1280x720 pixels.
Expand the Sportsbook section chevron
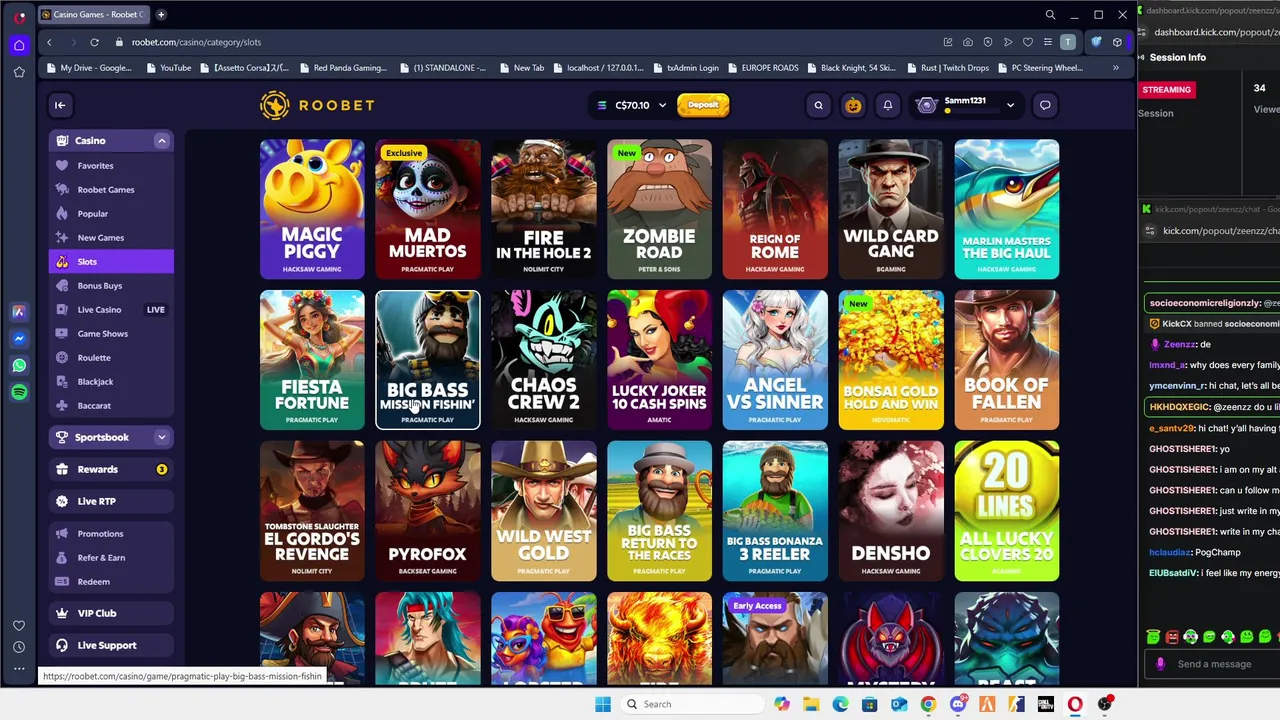[x=161, y=437]
